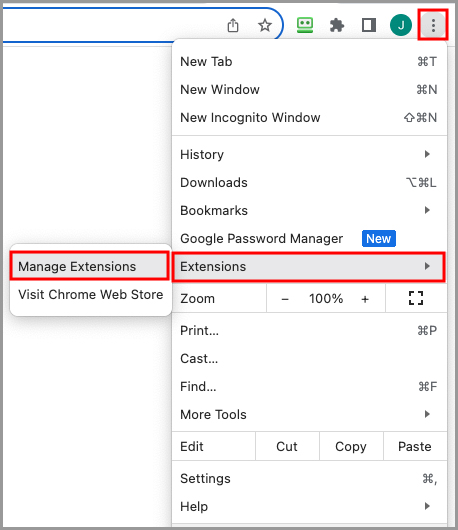Screen dimensions: 458x530
Task: Open Downloads from the menu
Action: [x=309, y=183]
